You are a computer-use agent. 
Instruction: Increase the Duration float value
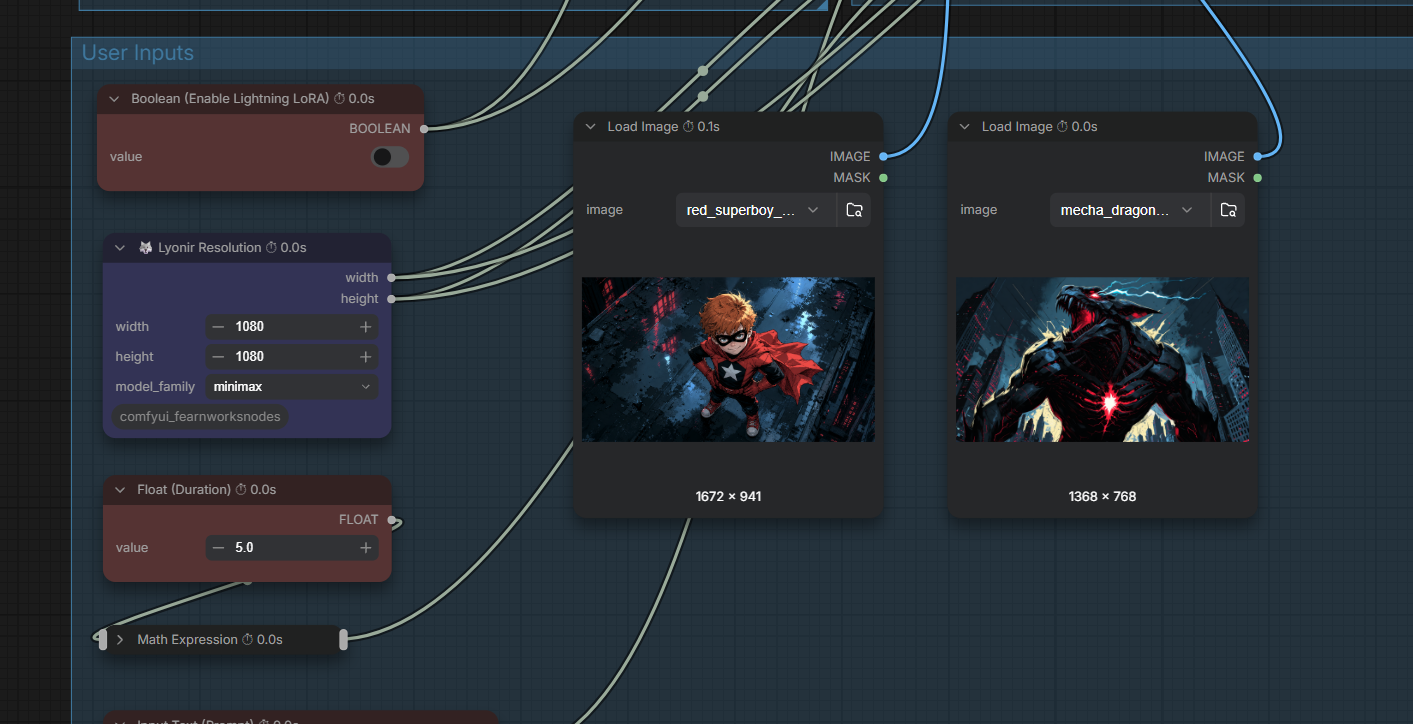366,547
